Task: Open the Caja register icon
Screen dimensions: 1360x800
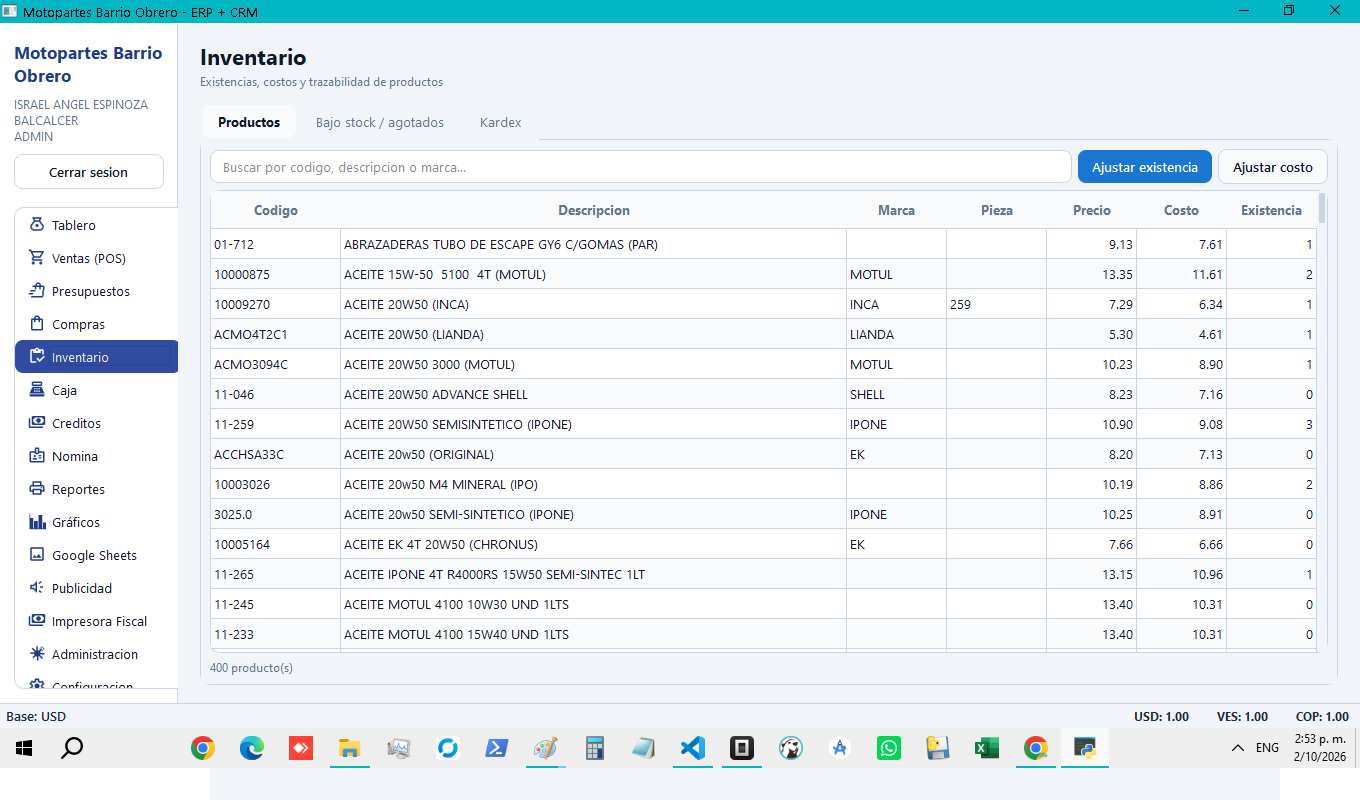Action: pos(37,390)
